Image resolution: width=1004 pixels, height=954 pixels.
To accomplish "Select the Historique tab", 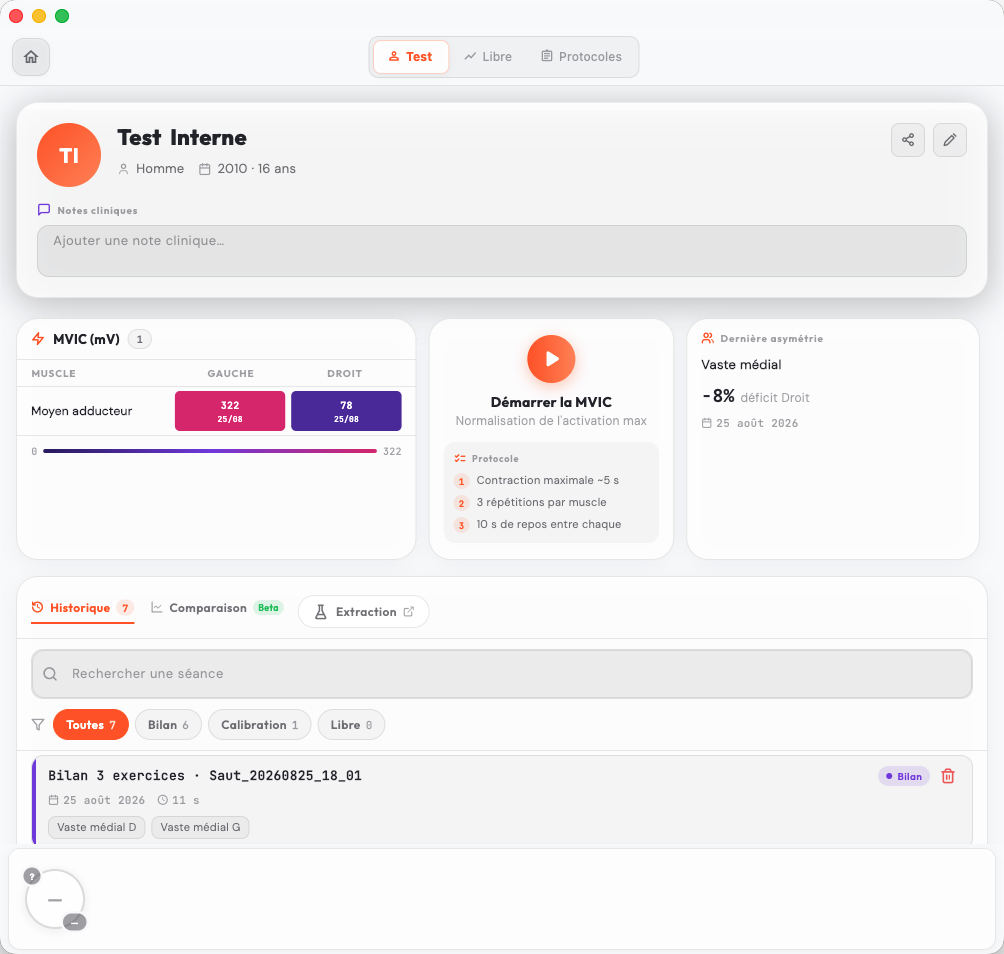I will tap(83, 608).
